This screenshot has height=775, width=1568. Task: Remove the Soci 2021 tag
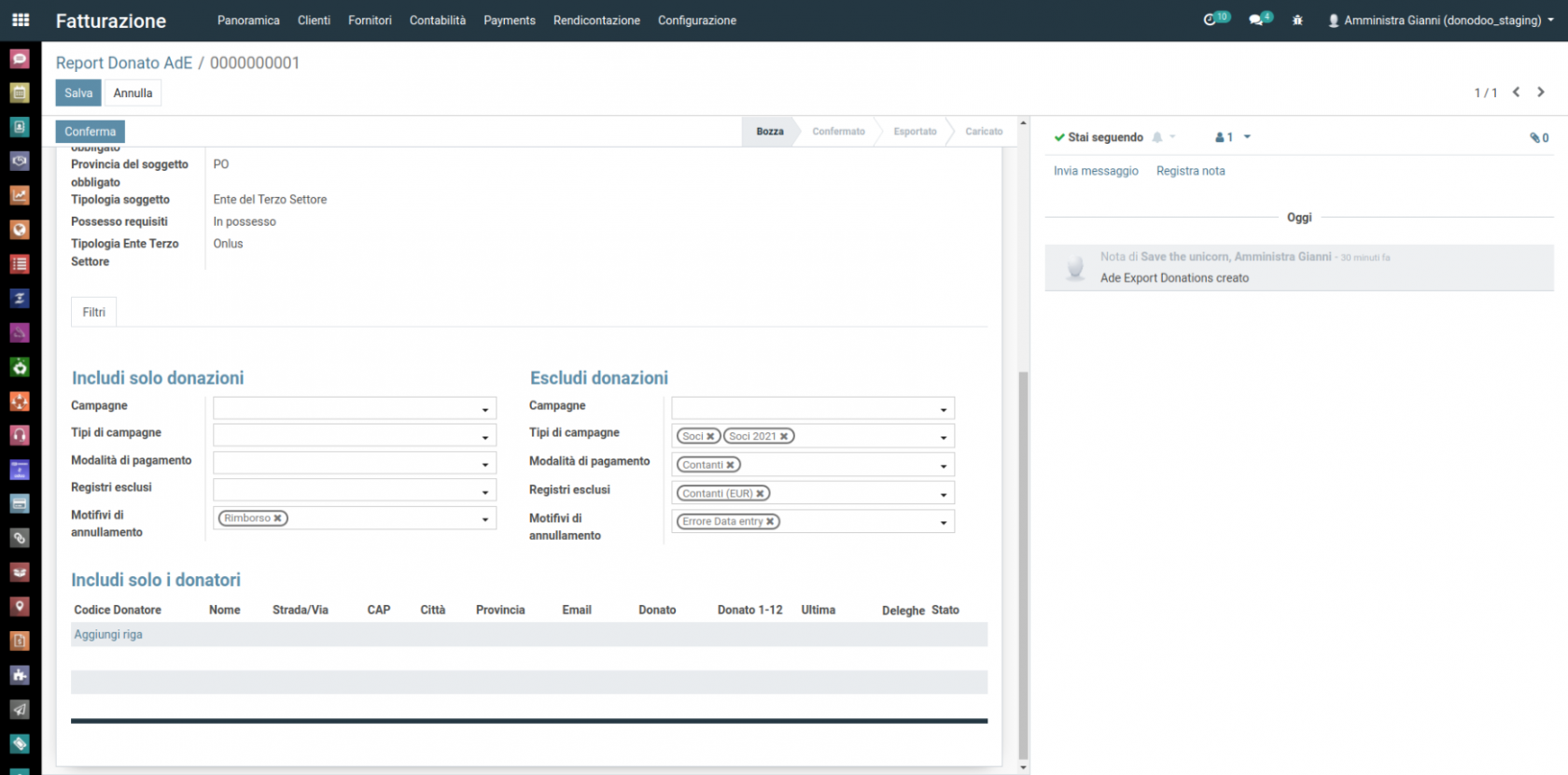pyautogui.click(x=784, y=436)
